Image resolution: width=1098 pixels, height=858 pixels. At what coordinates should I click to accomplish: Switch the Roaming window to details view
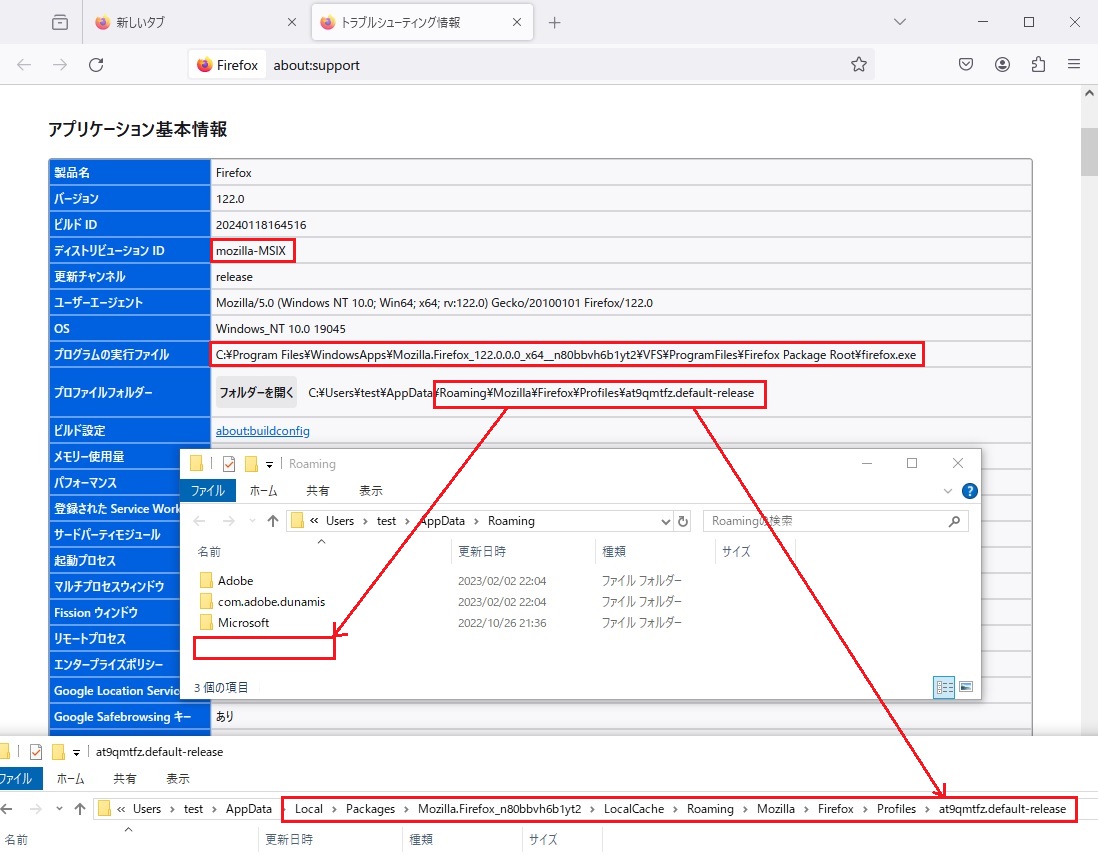944,687
